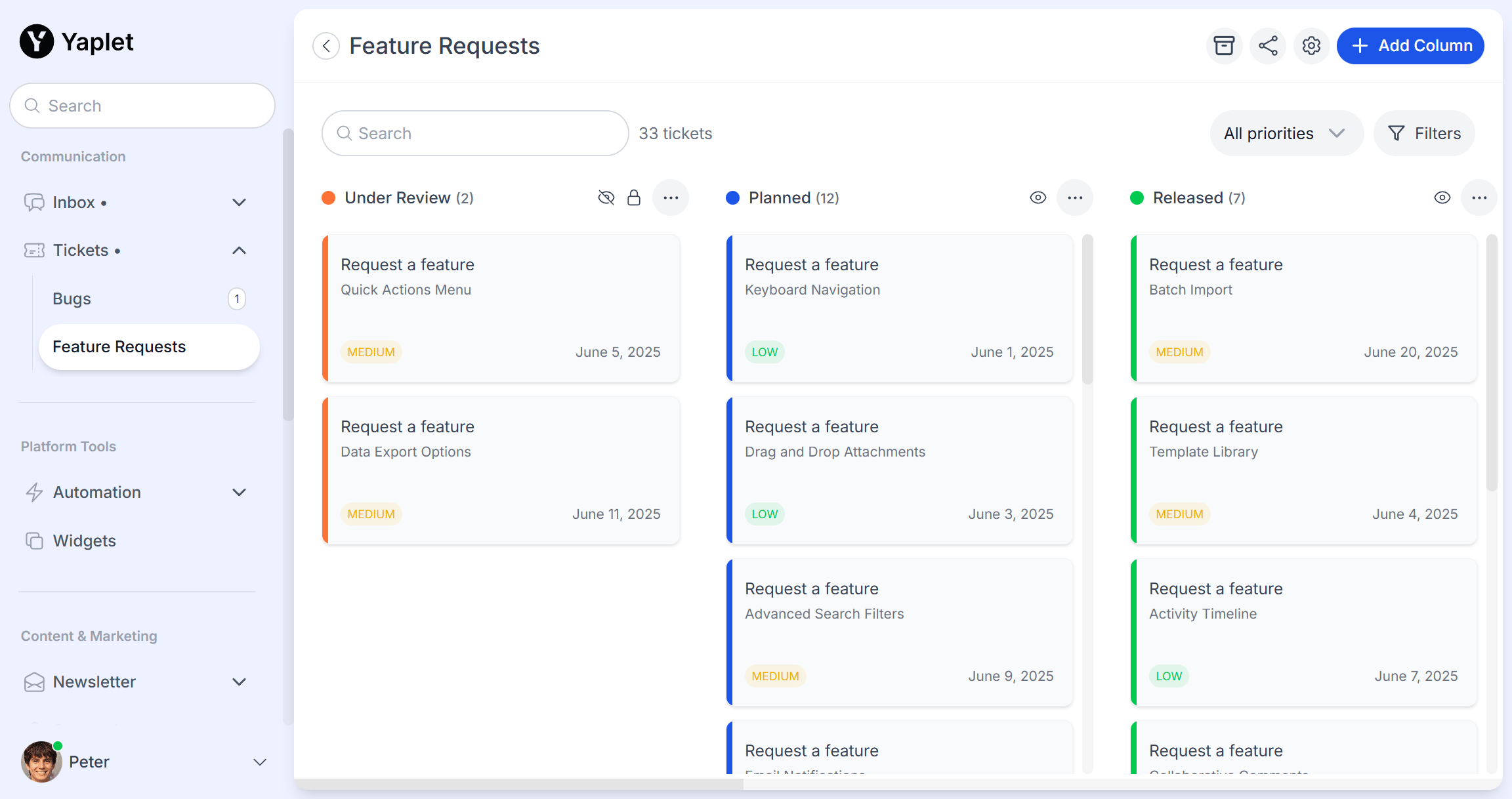Toggle visibility eye on Planned column
The image size is (1512, 799).
[1038, 197]
